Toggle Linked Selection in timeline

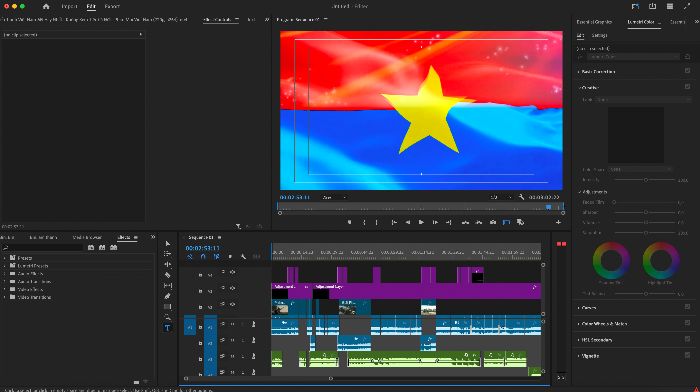[217, 257]
